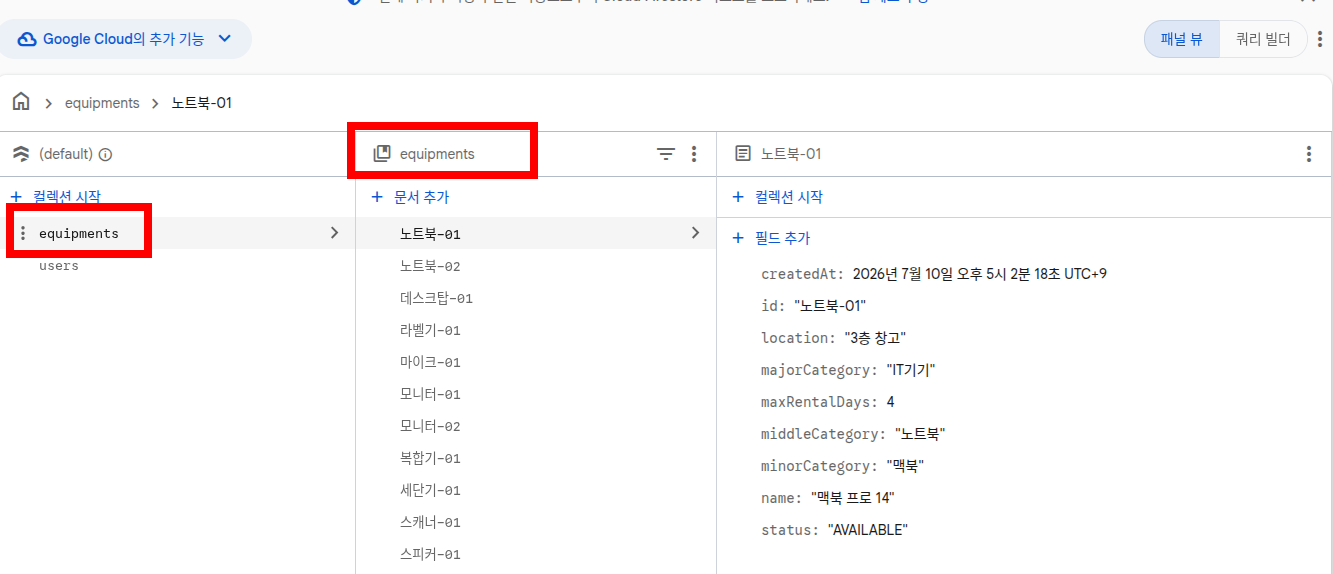Click the middleCategory value "노트북"
This screenshot has width=1333, height=574.
coord(920,434)
